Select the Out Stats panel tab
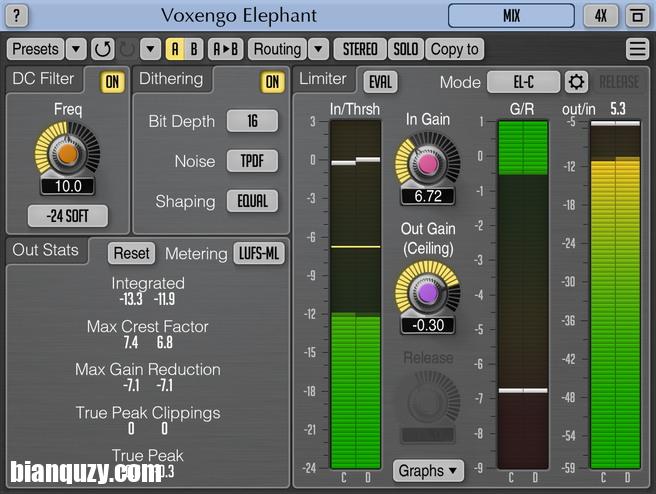 tap(46, 250)
